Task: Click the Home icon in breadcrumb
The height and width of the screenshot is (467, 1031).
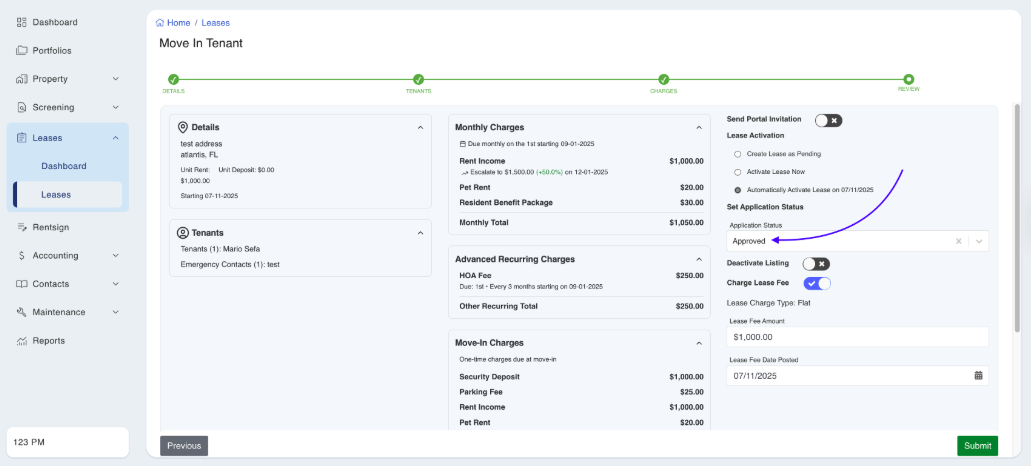Action: coord(160,22)
